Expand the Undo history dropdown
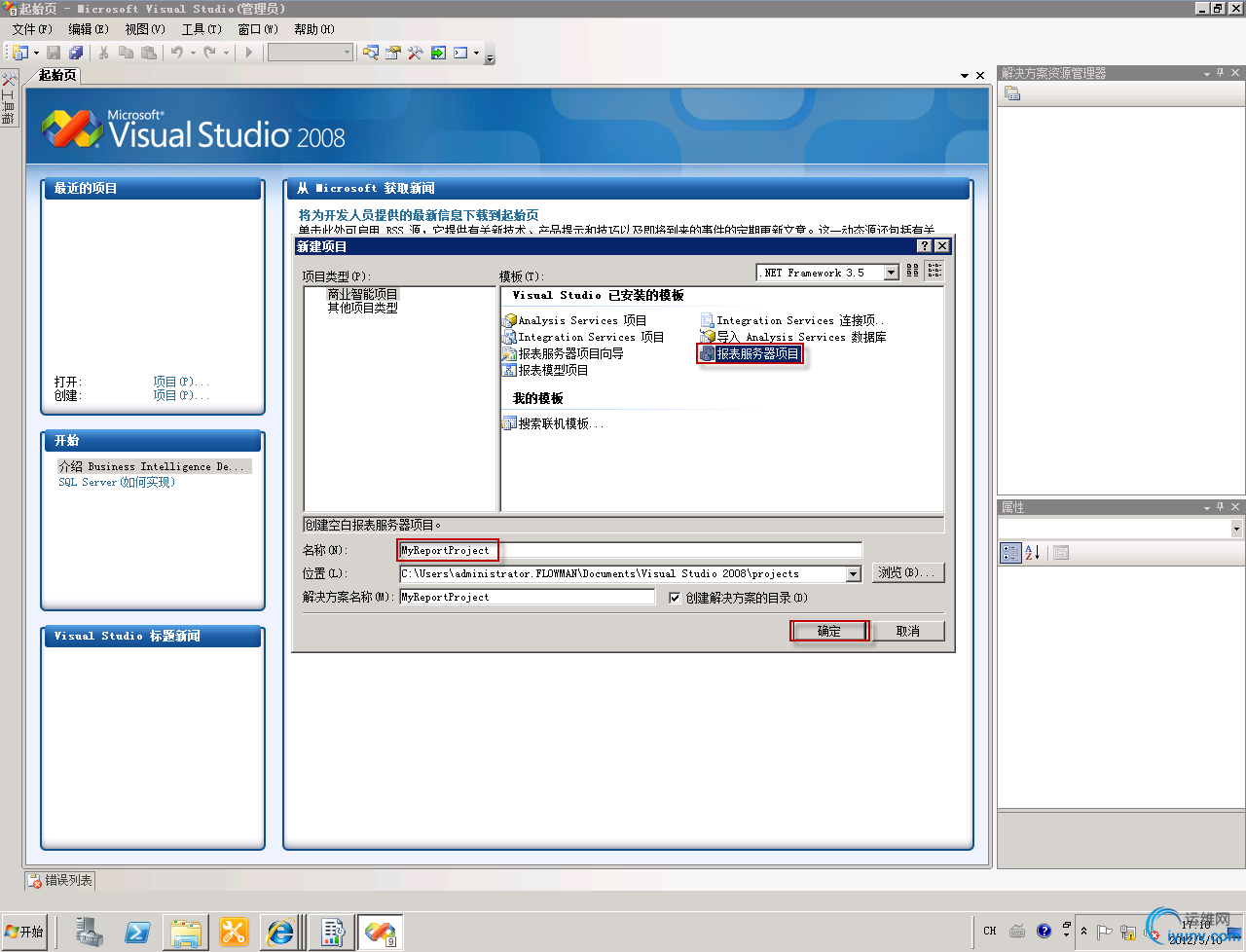This screenshot has width=1246, height=952. [x=193, y=53]
